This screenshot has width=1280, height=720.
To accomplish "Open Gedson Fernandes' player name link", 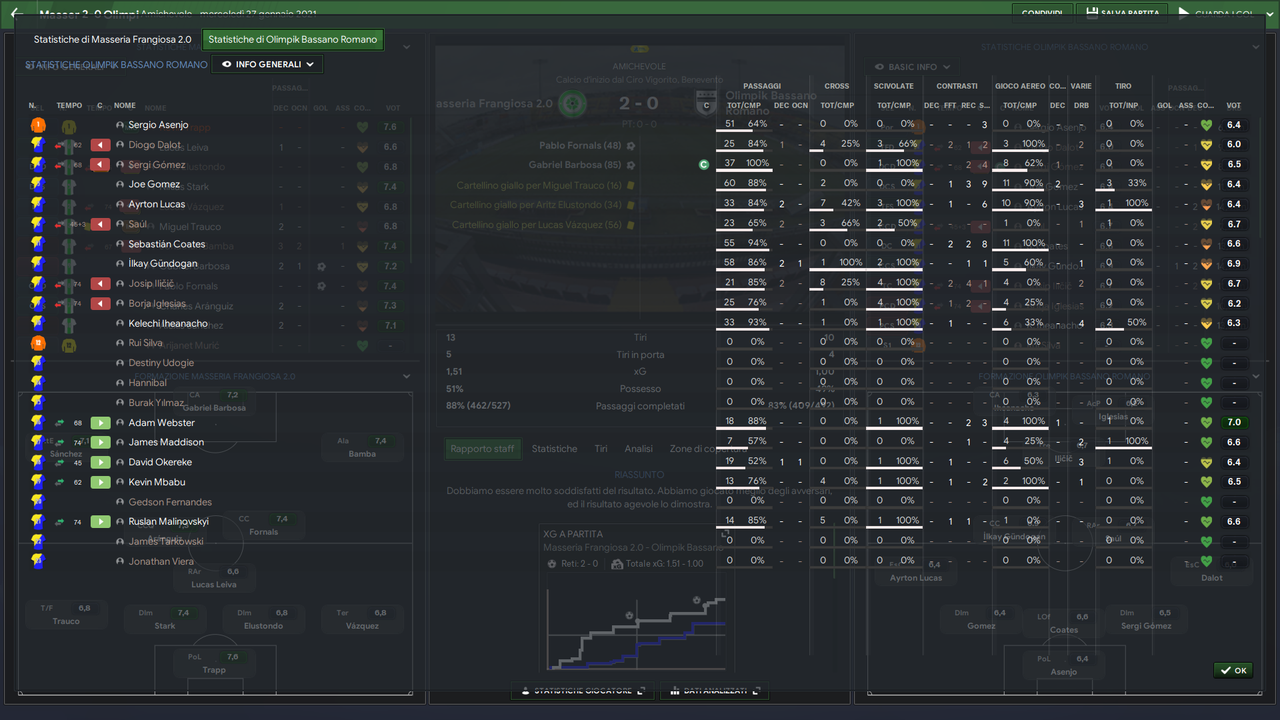I will [170, 502].
